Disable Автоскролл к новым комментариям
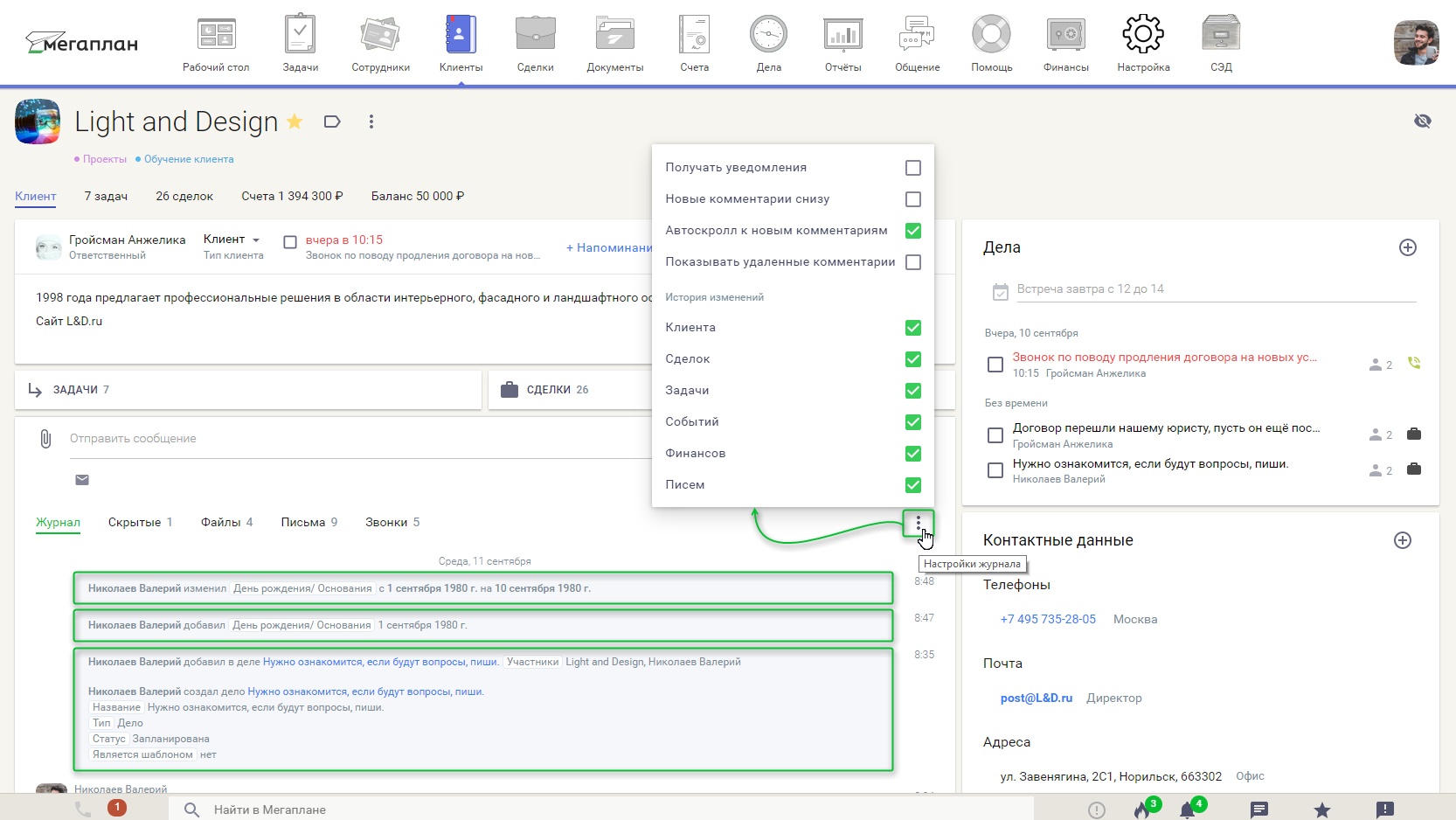This screenshot has width=1456, height=820. click(913, 231)
